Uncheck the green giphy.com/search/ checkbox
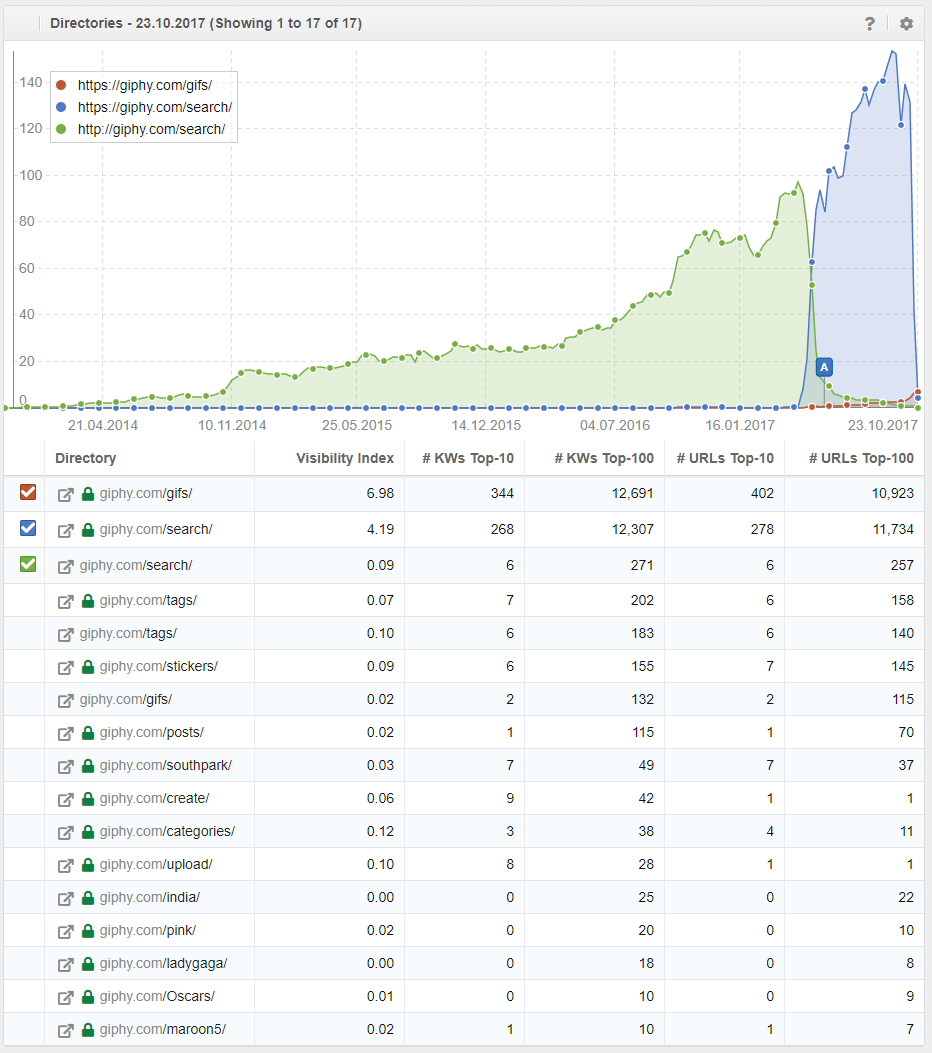The image size is (932, 1053). pyautogui.click(x=28, y=564)
